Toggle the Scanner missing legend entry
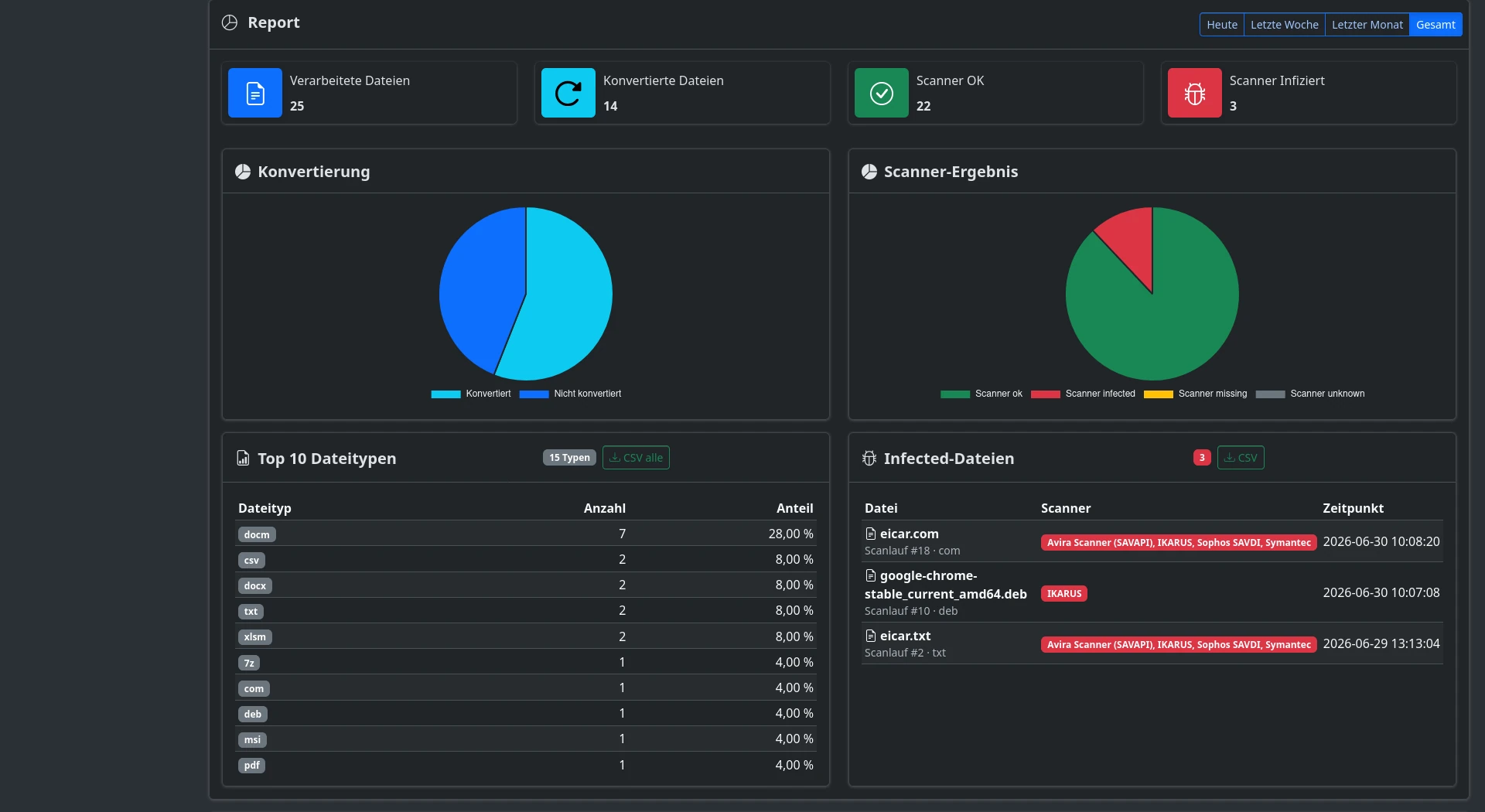 [1195, 394]
